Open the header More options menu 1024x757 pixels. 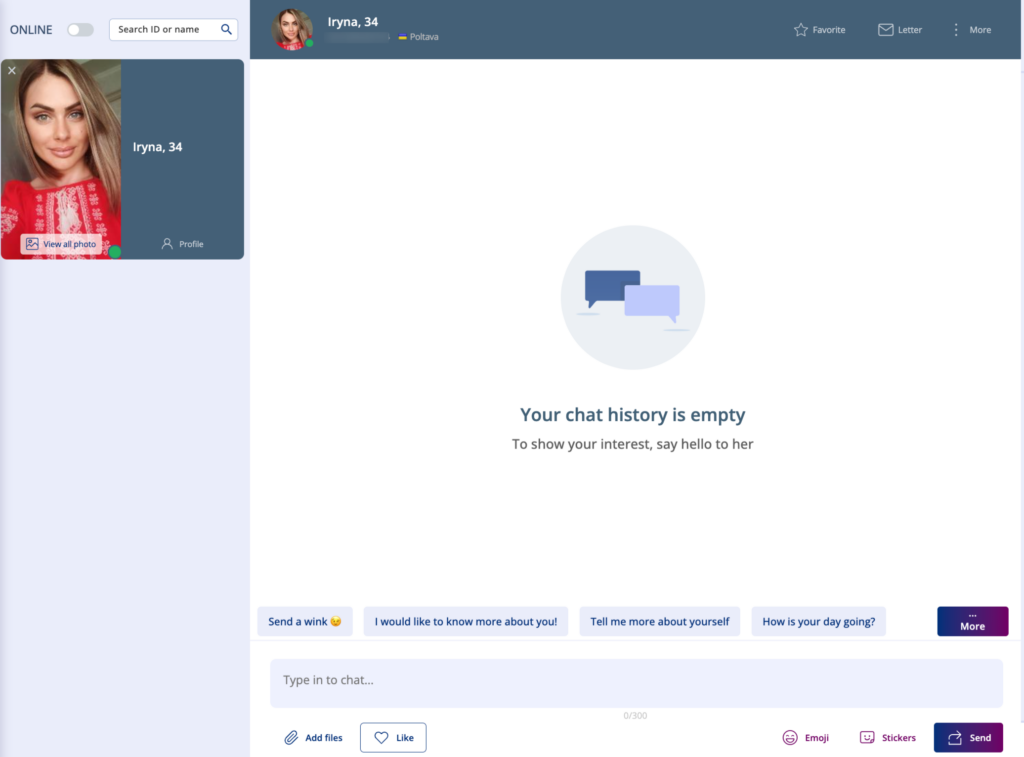[x=972, y=29]
